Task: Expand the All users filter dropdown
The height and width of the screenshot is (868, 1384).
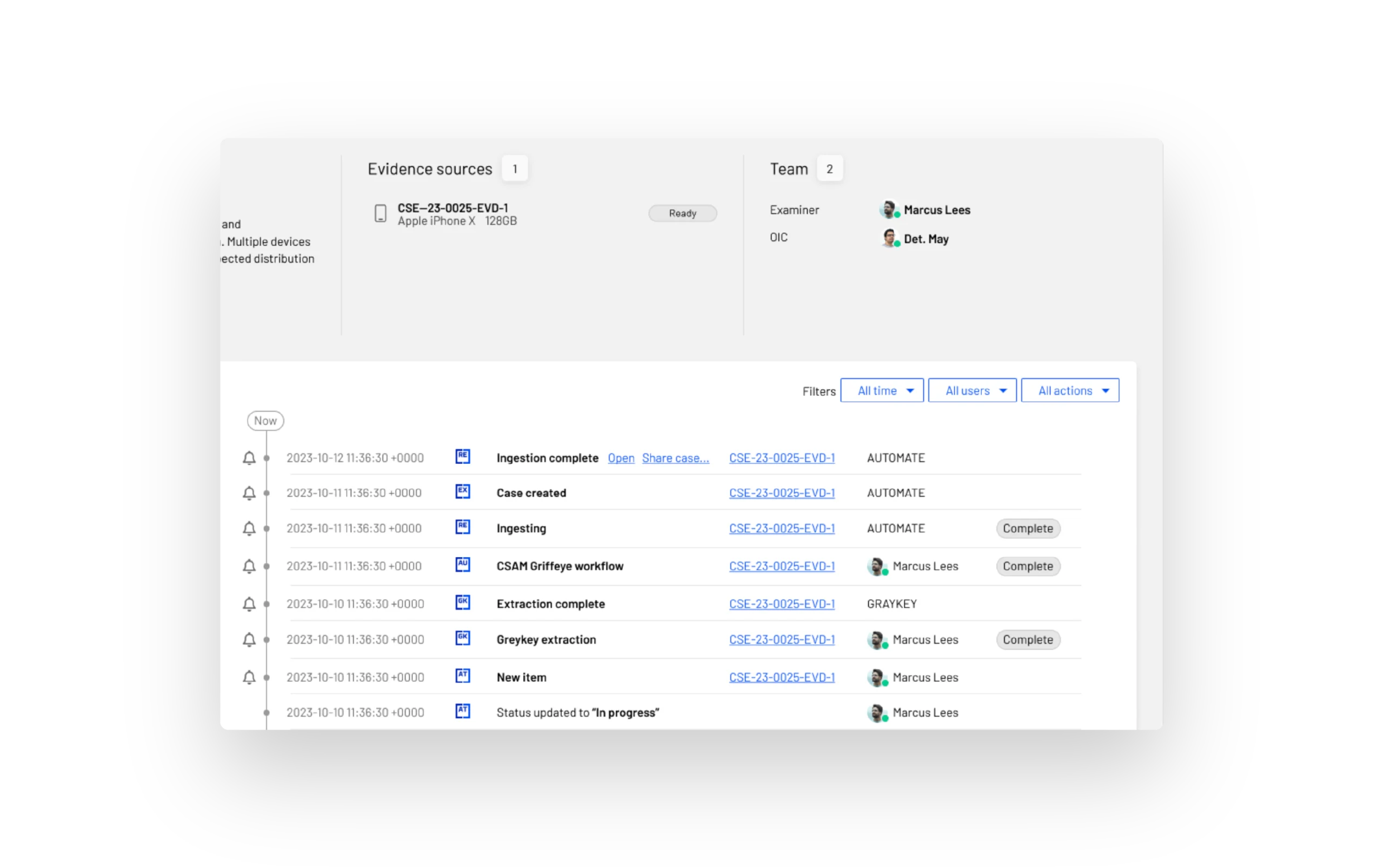Action: 972,390
